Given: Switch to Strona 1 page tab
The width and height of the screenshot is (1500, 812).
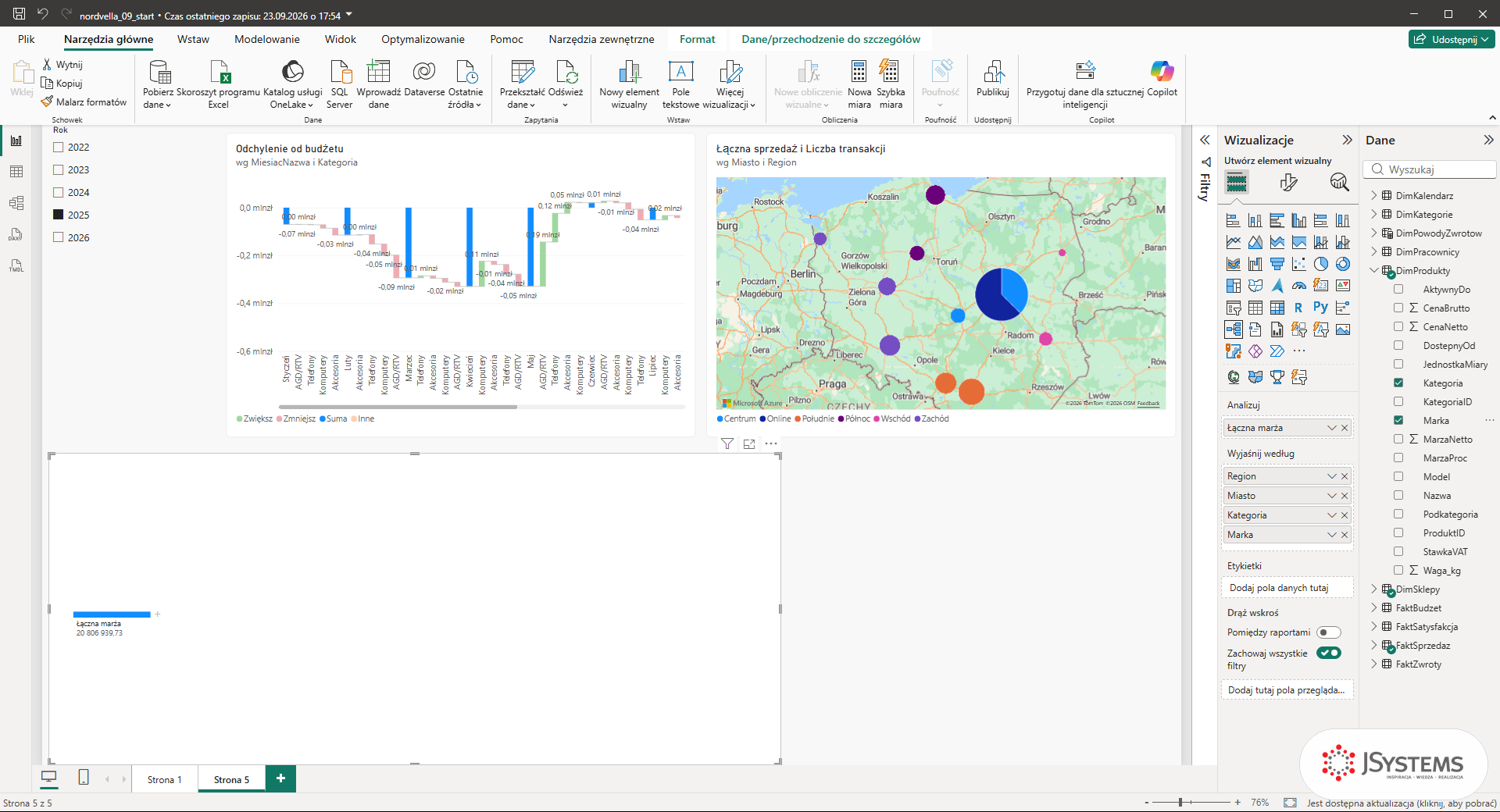Looking at the screenshot, I should tap(164, 779).
